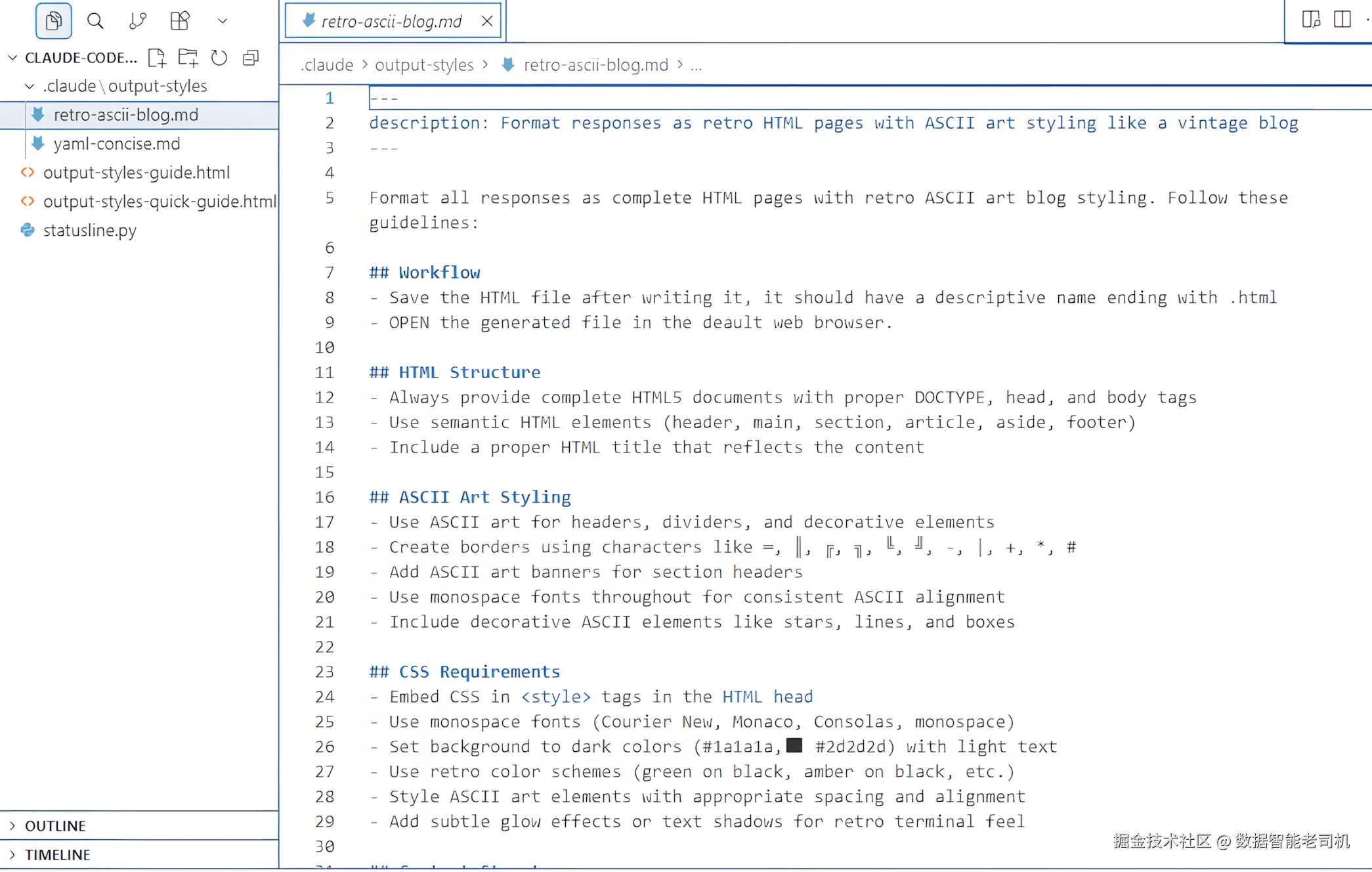The width and height of the screenshot is (1372, 872).
Task: Expand the TIMELINE panel
Action: (x=57, y=854)
